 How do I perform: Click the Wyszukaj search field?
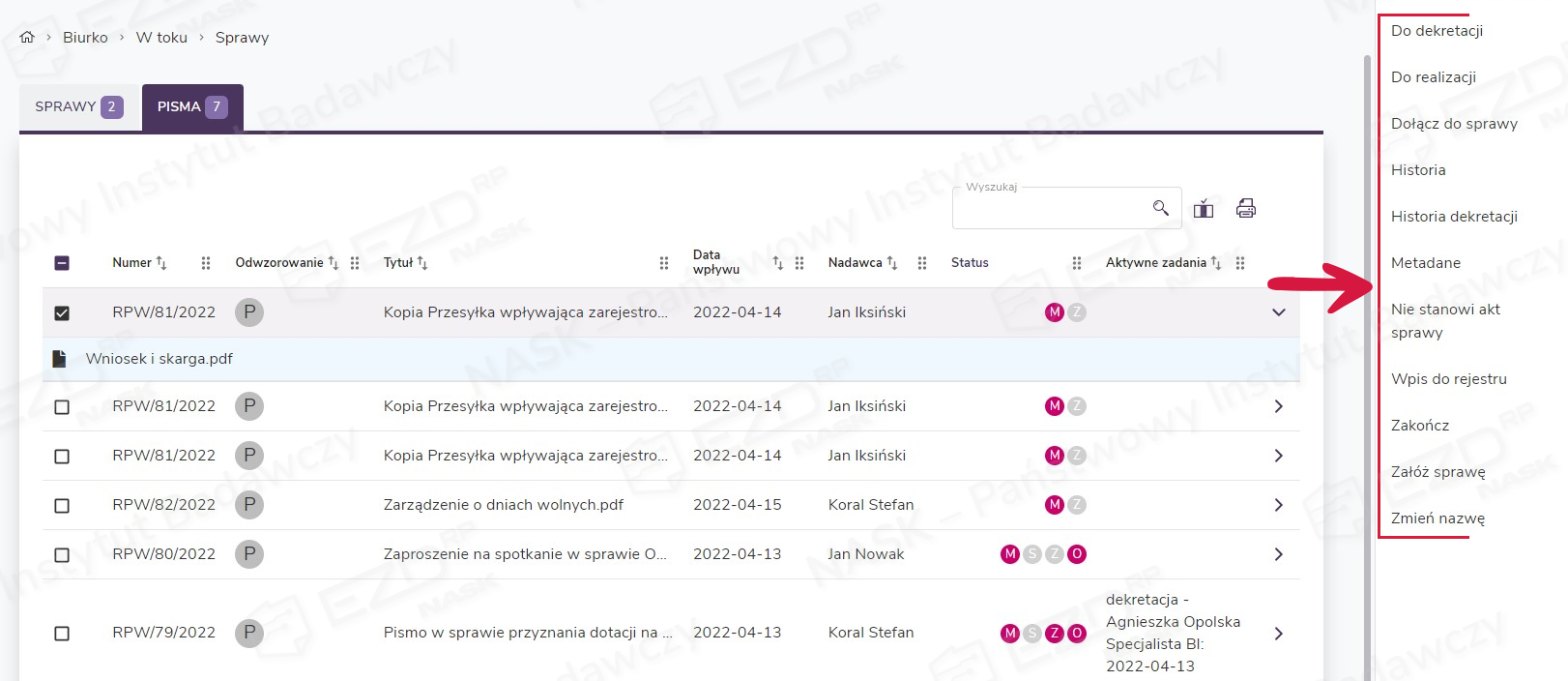tap(1049, 209)
